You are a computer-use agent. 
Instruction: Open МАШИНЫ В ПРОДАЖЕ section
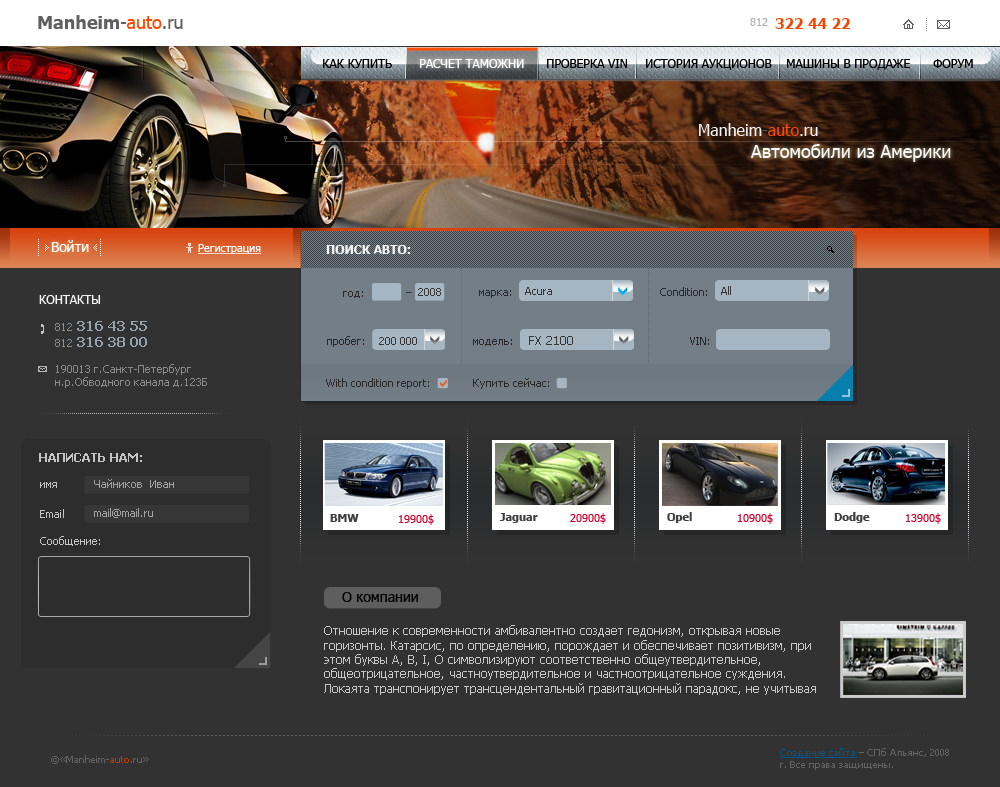pyautogui.click(x=848, y=64)
